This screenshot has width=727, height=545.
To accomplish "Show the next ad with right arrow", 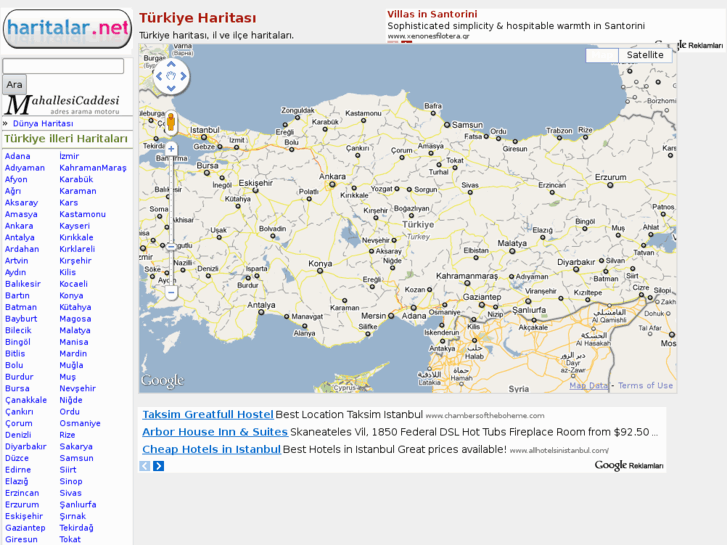I will tap(159, 466).
